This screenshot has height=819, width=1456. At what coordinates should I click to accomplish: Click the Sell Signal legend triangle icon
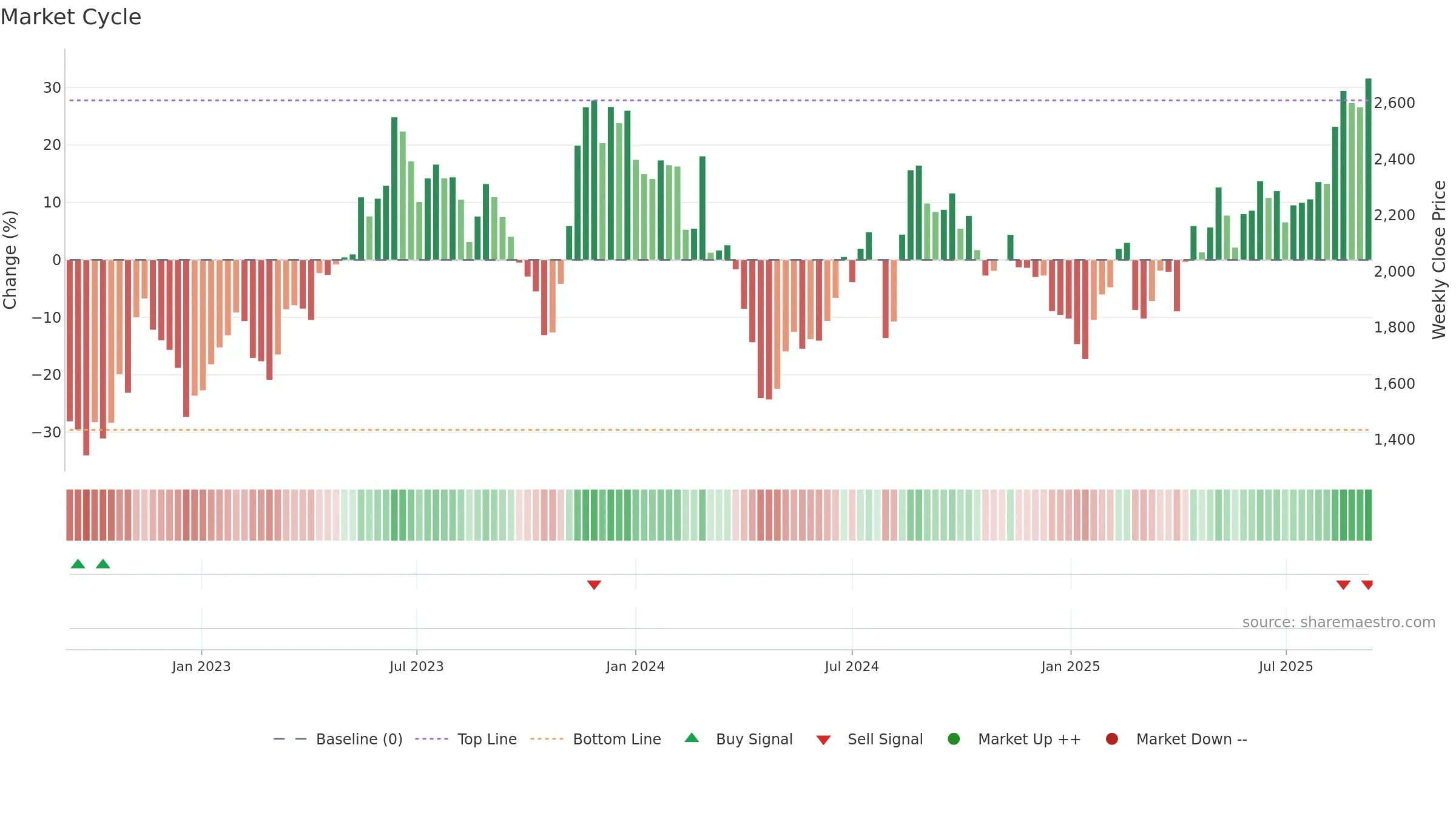823,740
